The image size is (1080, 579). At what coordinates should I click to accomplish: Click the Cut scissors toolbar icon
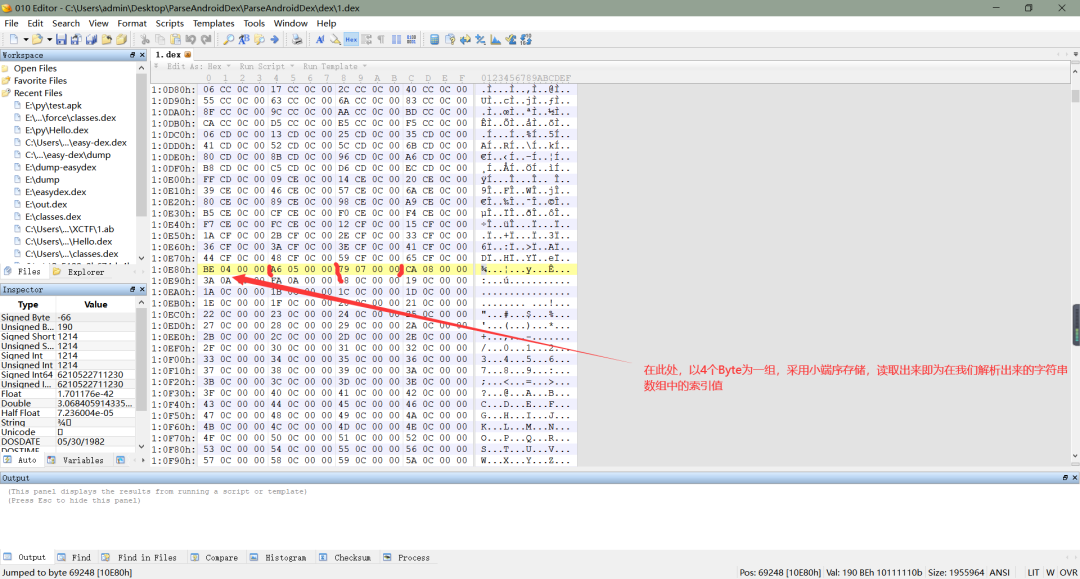tap(146, 40)
